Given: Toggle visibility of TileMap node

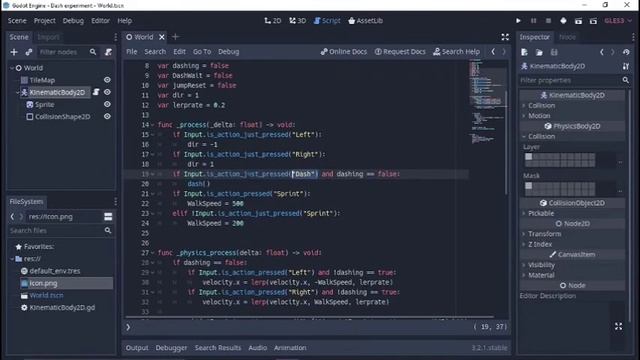Looking at the screenshot, I should click(107, 80).
